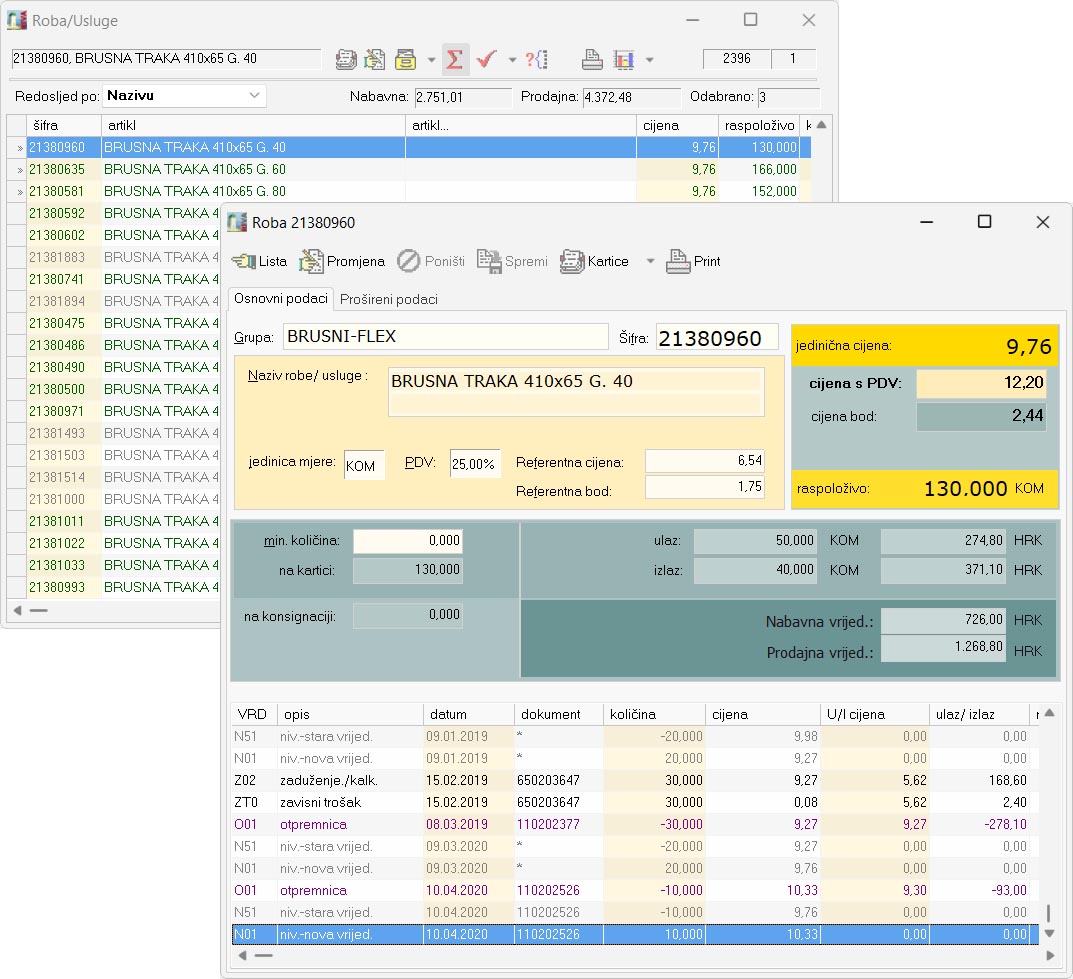Select row BRUSNA TRAKA 410x65 G. 60

[x=194, y=169]
